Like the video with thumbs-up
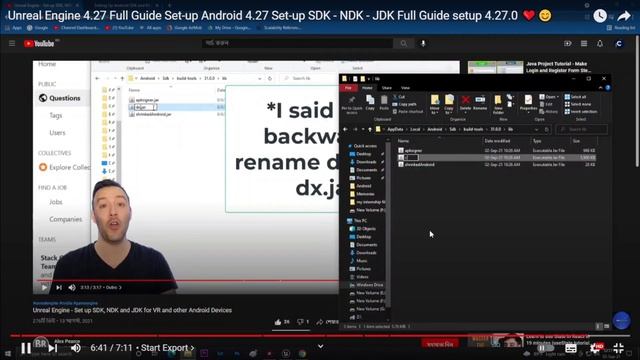Viewport: 640px width, 360px height. (x=278, y=322)
